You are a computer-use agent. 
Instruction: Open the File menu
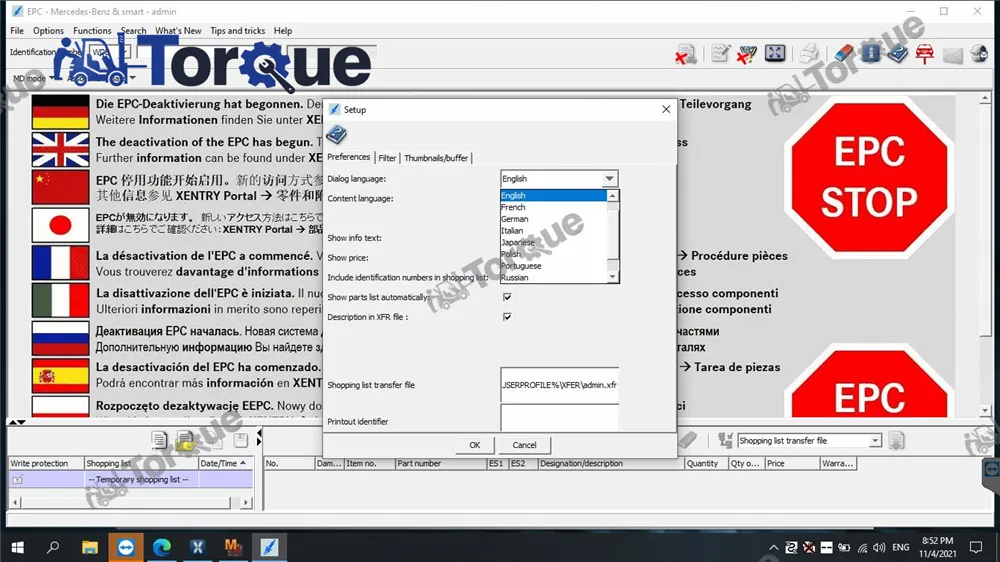coord(17,31)
